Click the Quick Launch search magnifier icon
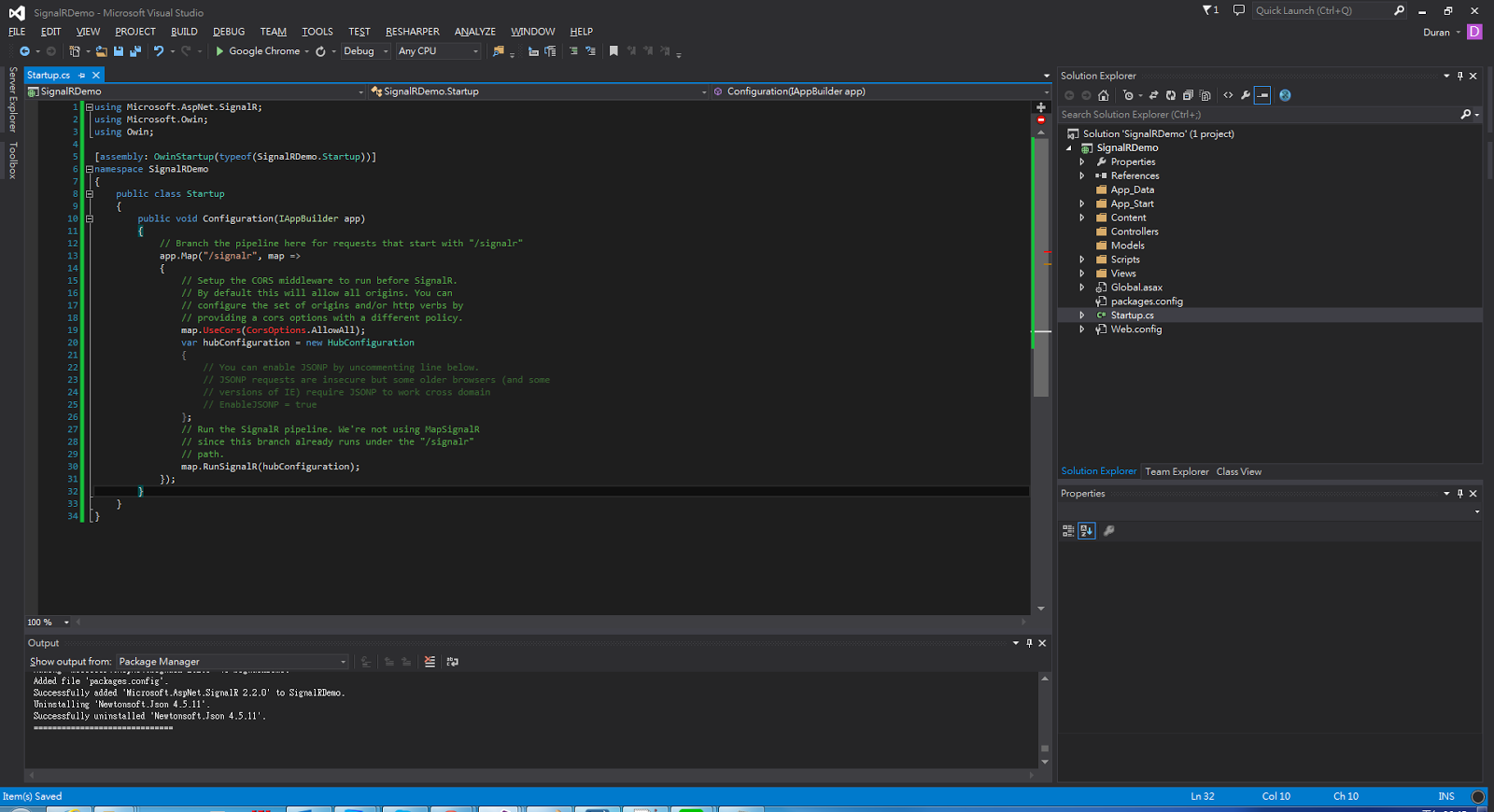Screen dimensions: 1494x812 pyautogui.click(x=1399, y=10)
